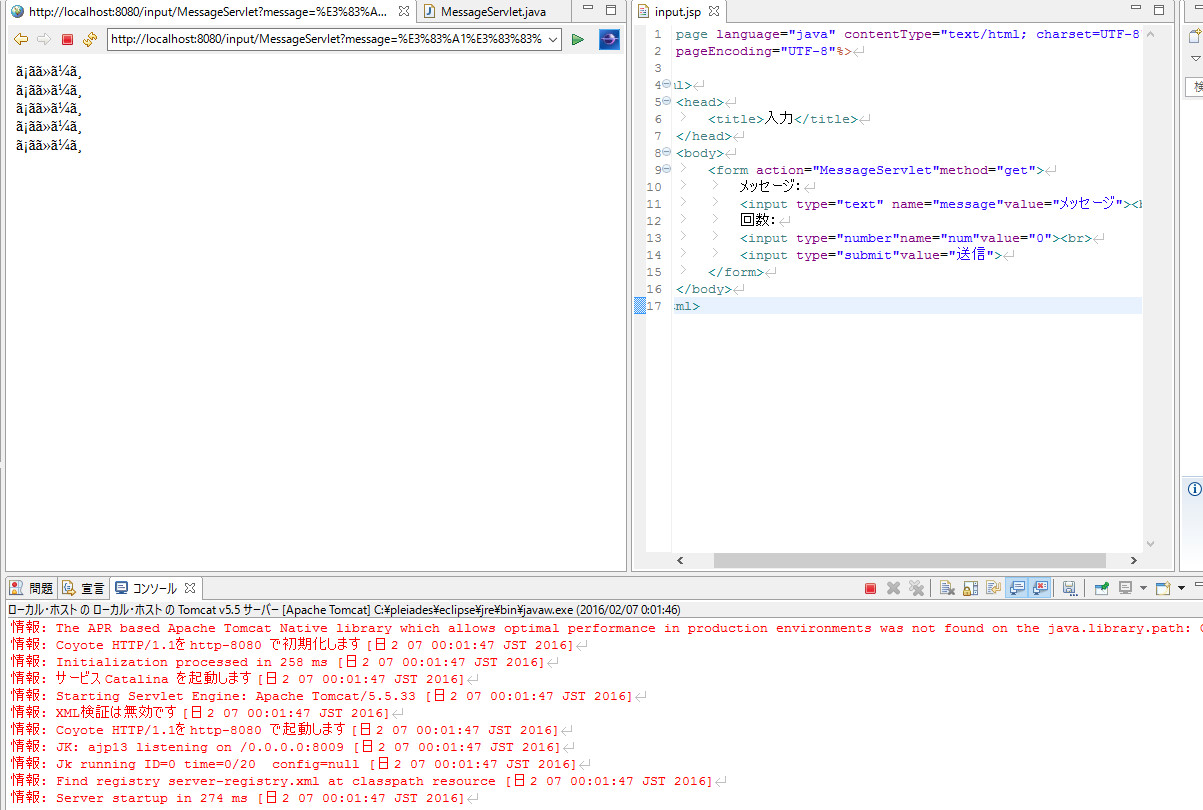Terminate the Tomcat server from console
The image size is (1203, 810).
[870, 588]
